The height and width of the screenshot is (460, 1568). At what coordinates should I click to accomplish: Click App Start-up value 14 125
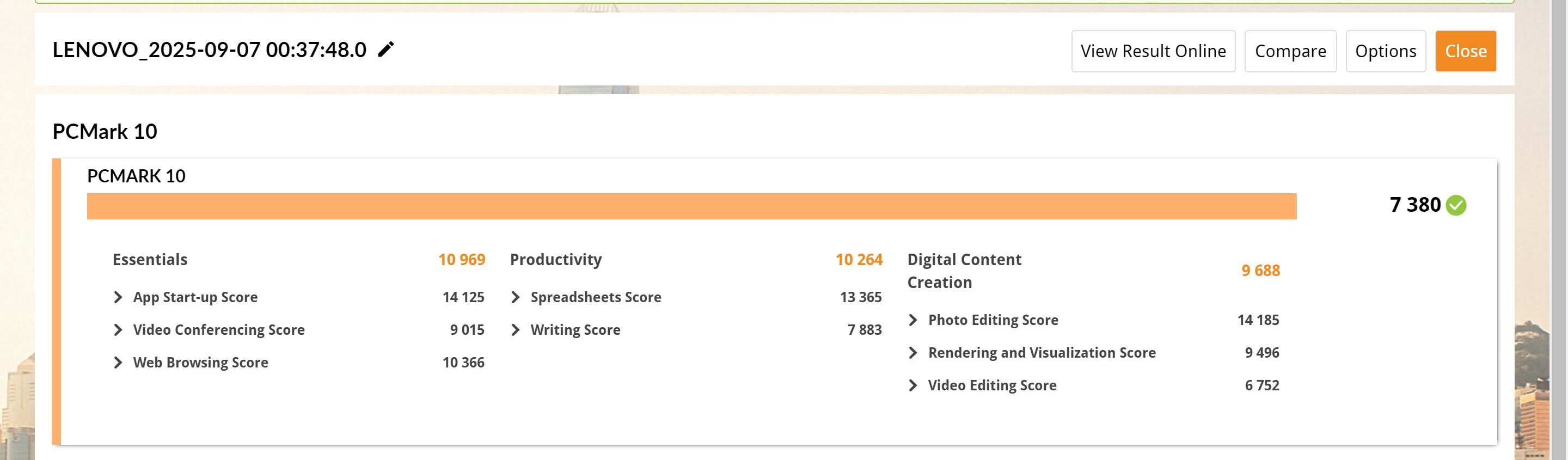pos(463,297)
